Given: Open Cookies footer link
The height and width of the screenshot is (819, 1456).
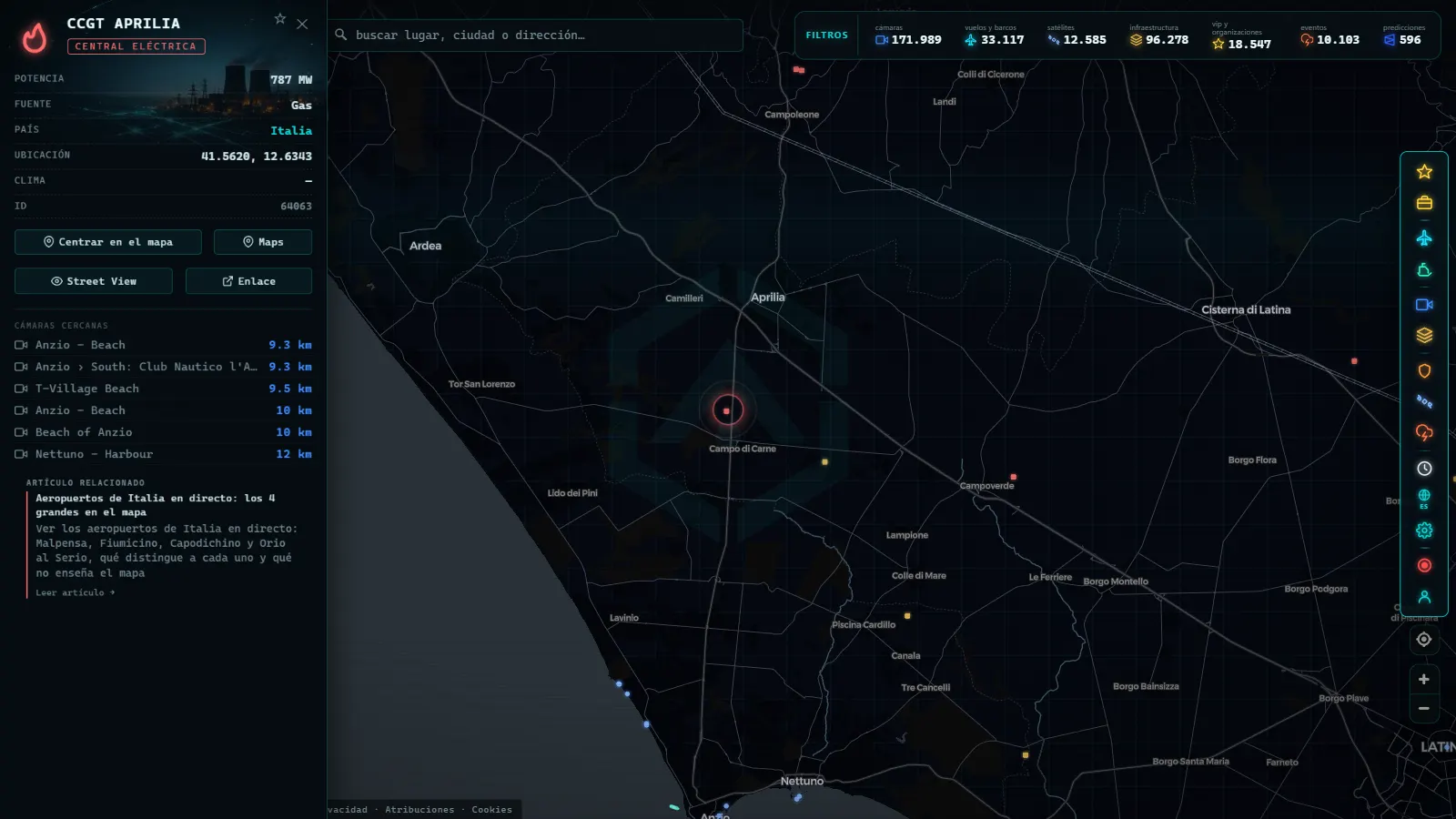Looking at the screenshot, I should pyautogui.click(x=491, y=809).
